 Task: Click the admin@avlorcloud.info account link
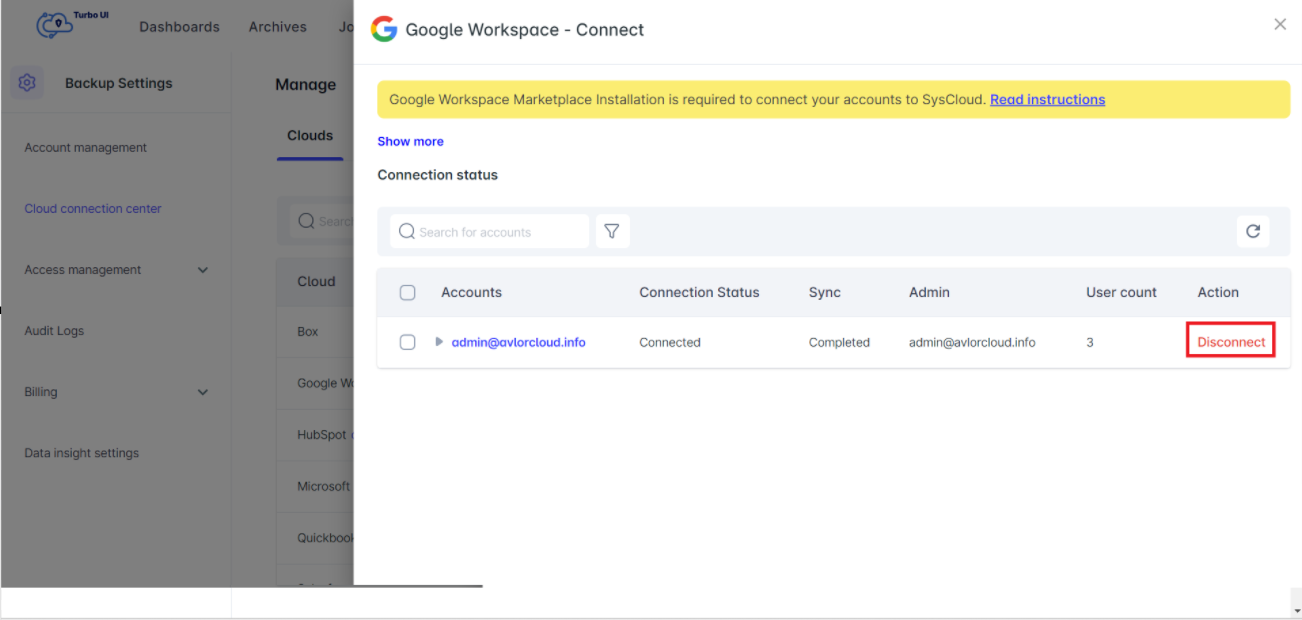pos(518,341)
